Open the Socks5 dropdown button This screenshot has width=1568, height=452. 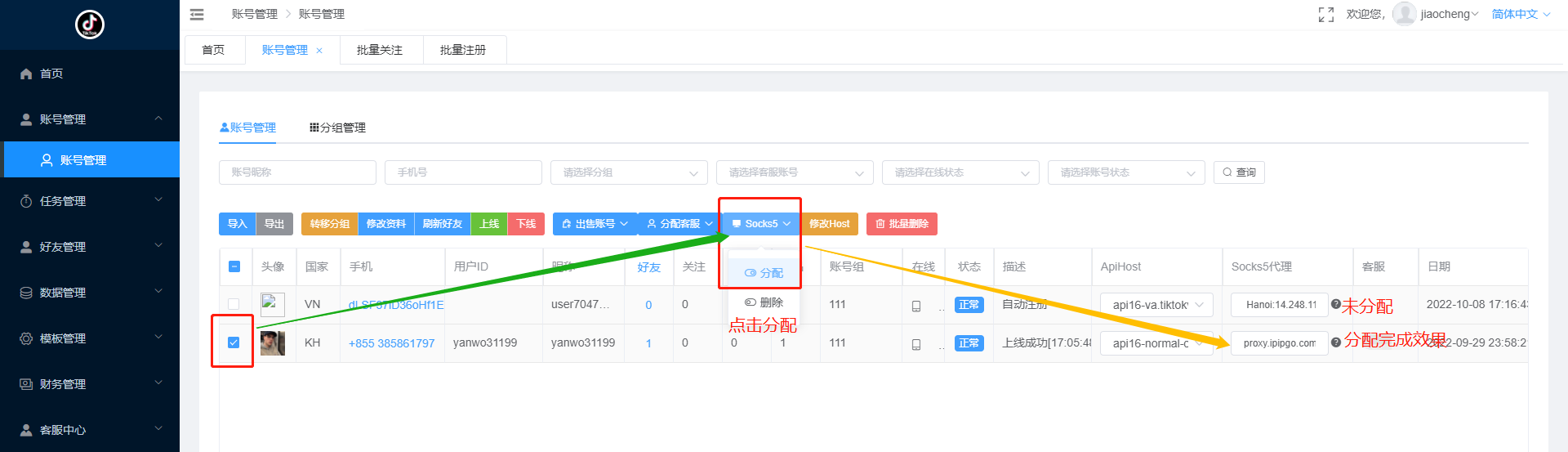(x=760, y=224)
